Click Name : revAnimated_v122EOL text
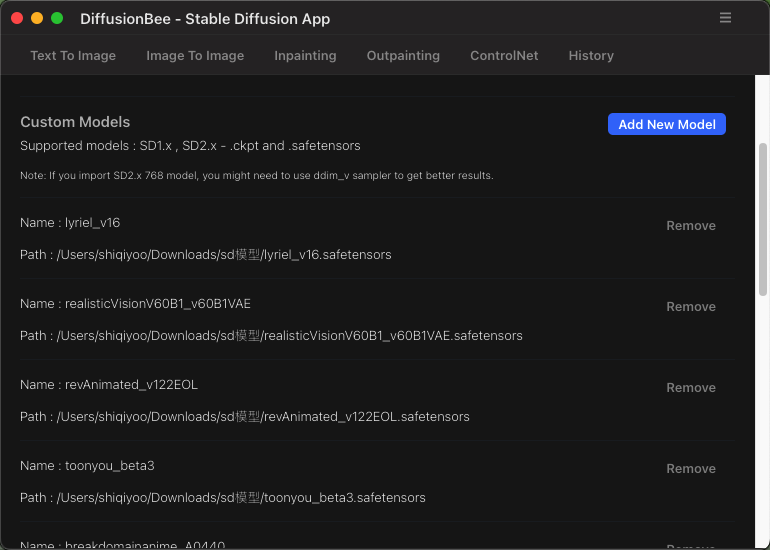 [109, 385]
